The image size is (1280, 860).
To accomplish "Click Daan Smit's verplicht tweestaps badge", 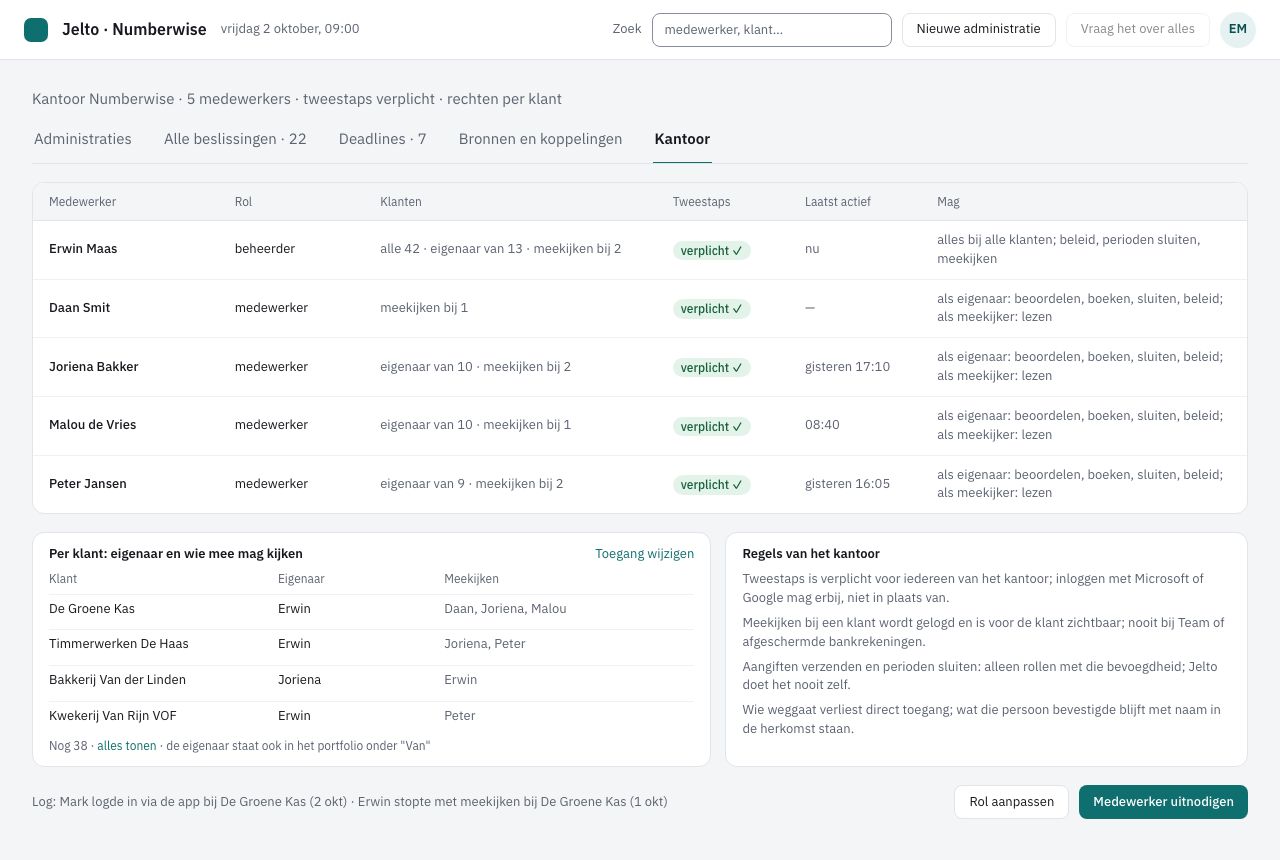I will pos(712,309).
